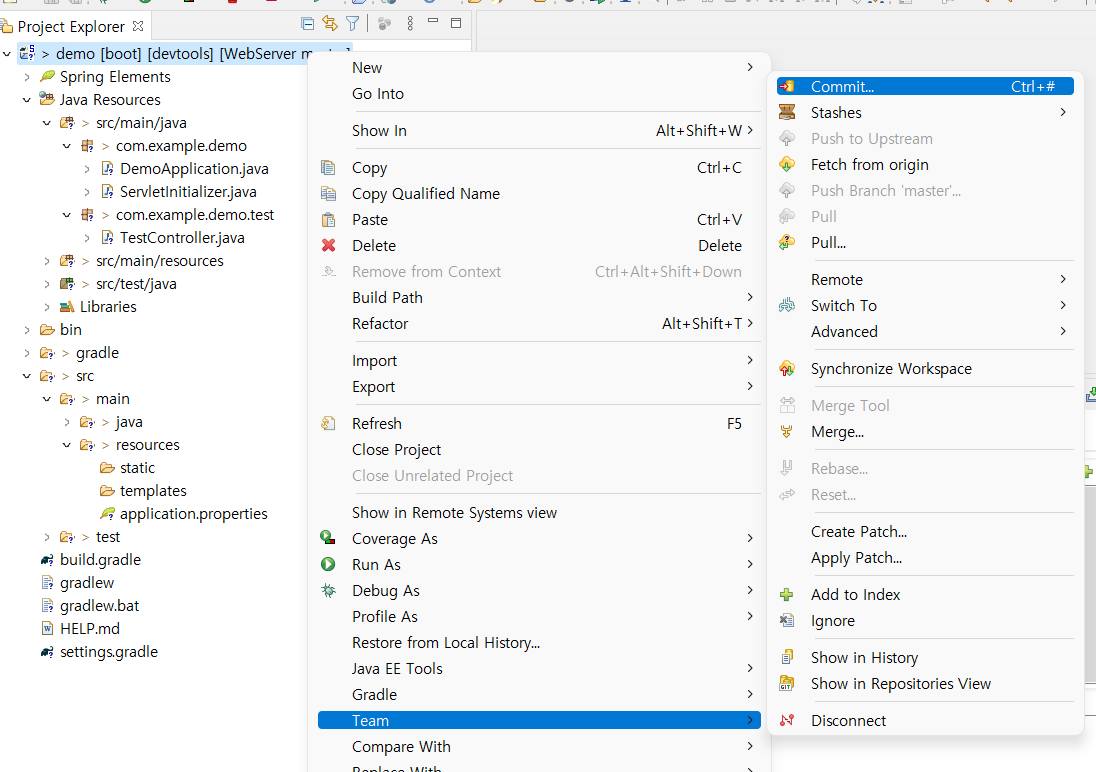Expand the gradle folder

pyautogui.click(x=27, y=353)
